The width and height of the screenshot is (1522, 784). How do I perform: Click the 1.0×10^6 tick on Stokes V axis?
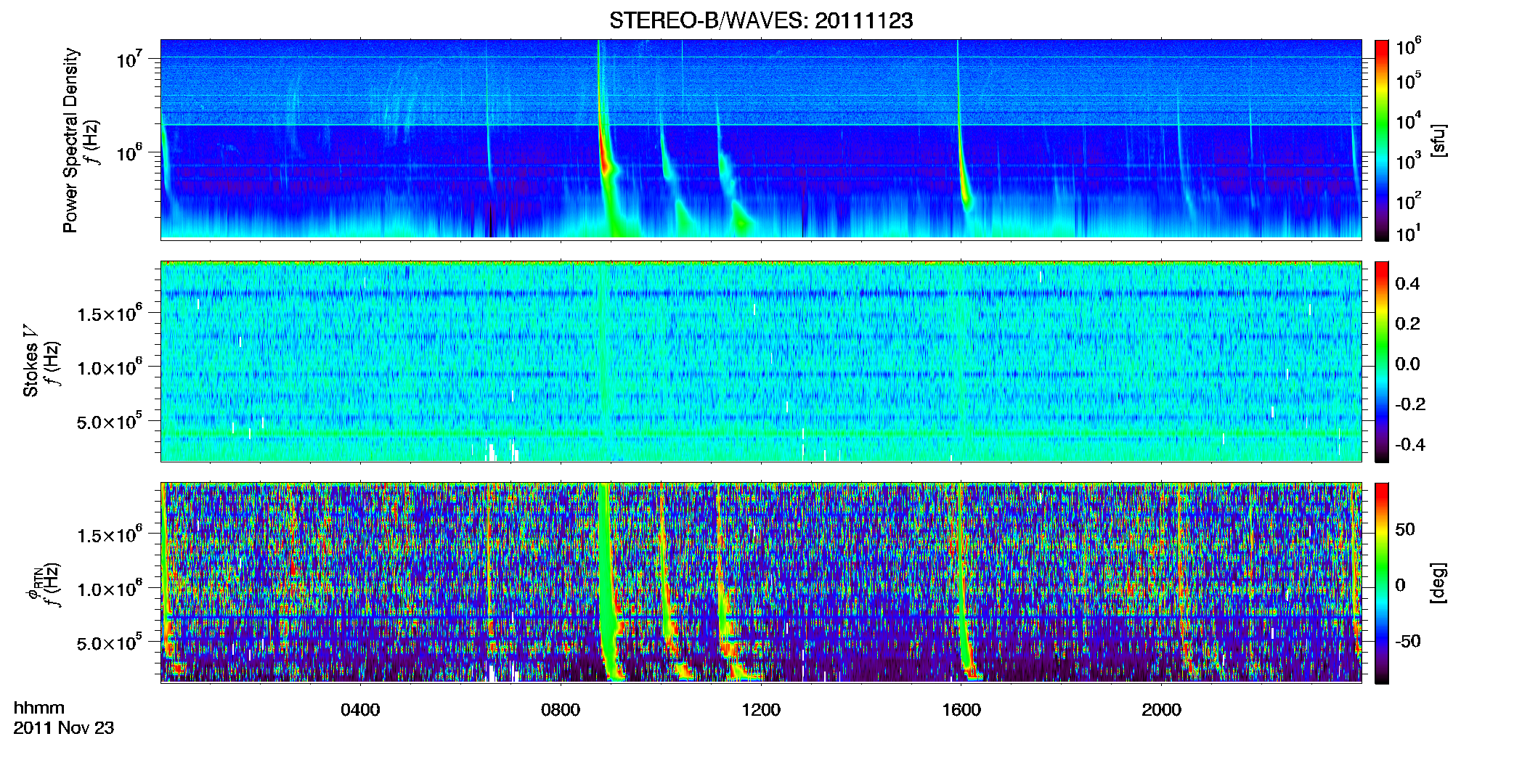pos(110,367)
